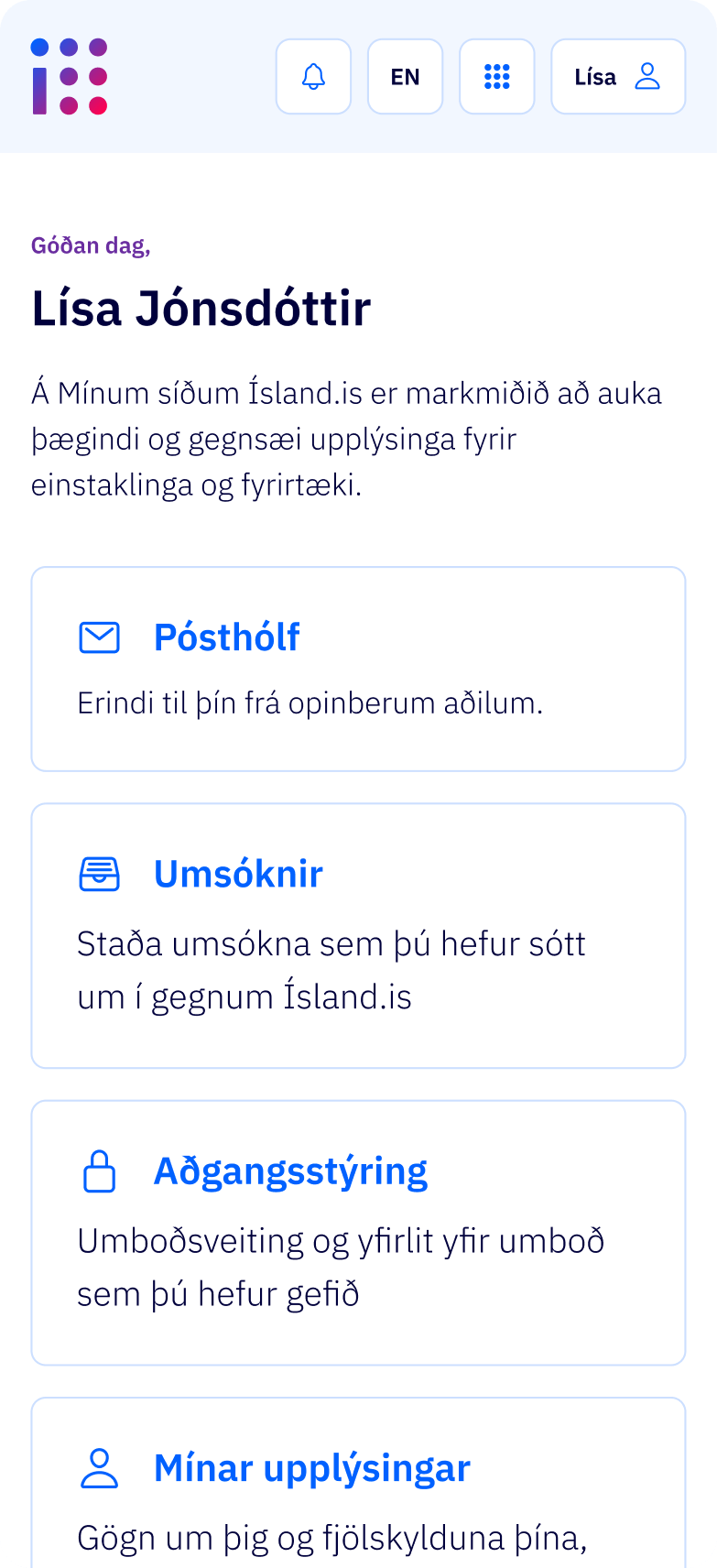
Task: Click the Umsóknir card description text
Action: click(x=331, y=970)
